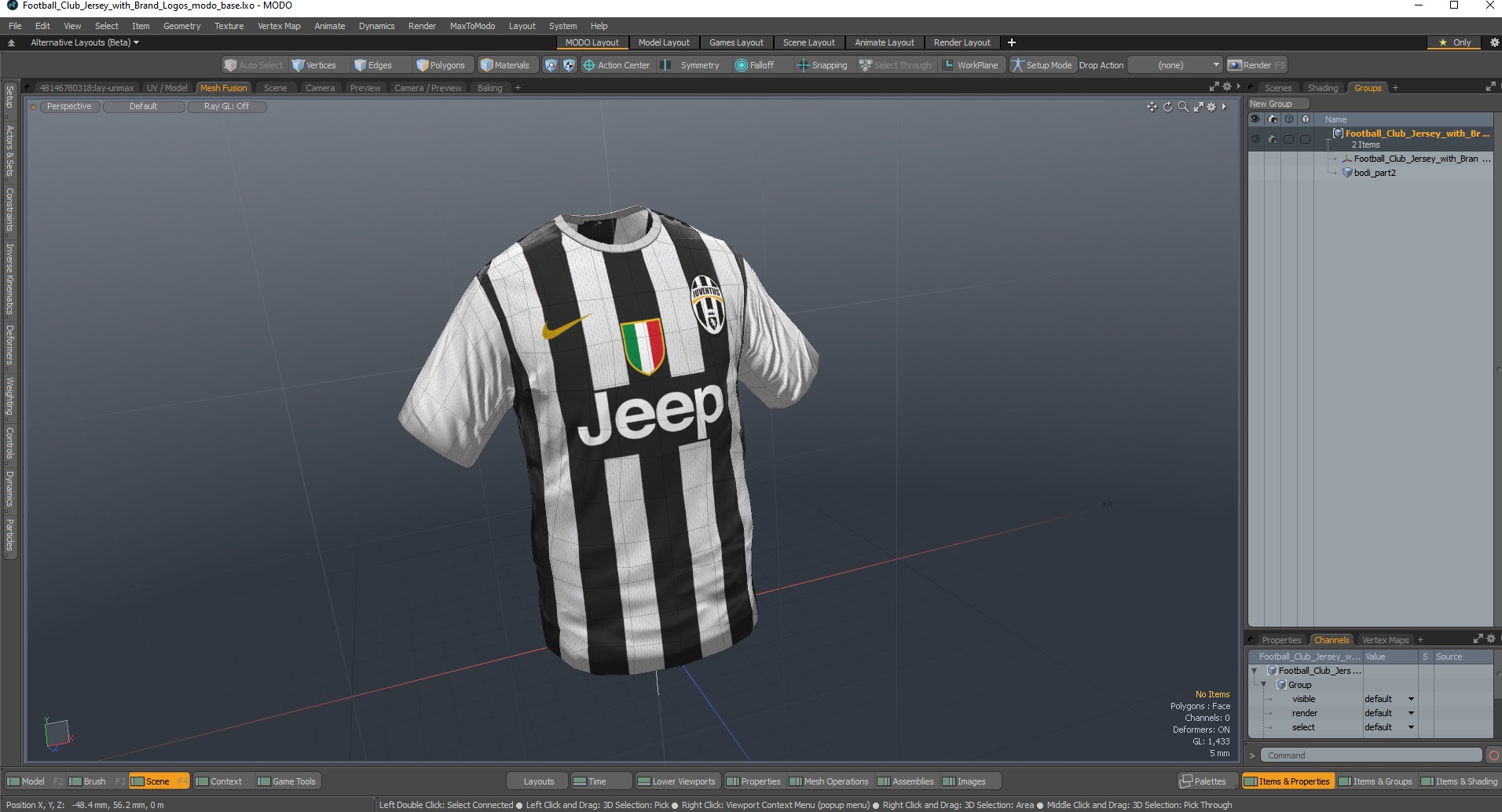Maximize the 3D viewport with expand icon
Image resolution: width=1502 pixels, height=812 pixels.
click(x=1198, y=107)
